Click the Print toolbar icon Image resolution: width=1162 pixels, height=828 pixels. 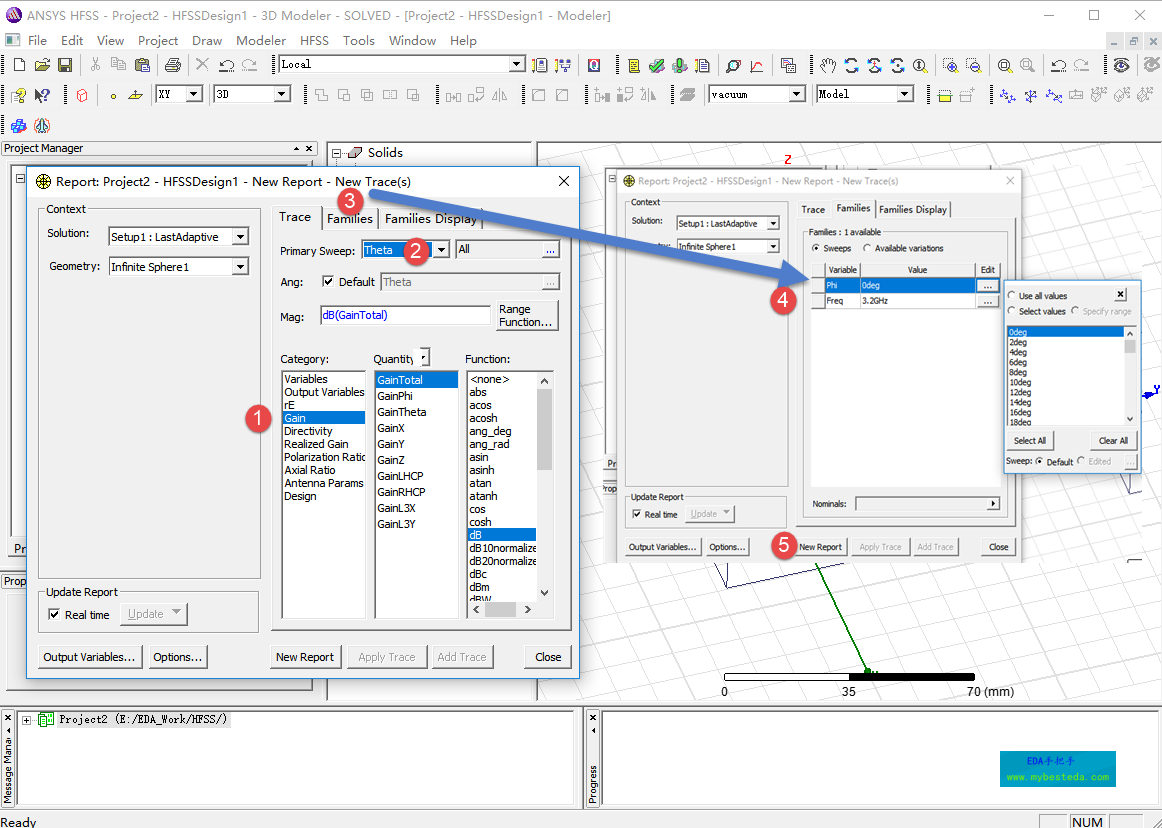172,65
